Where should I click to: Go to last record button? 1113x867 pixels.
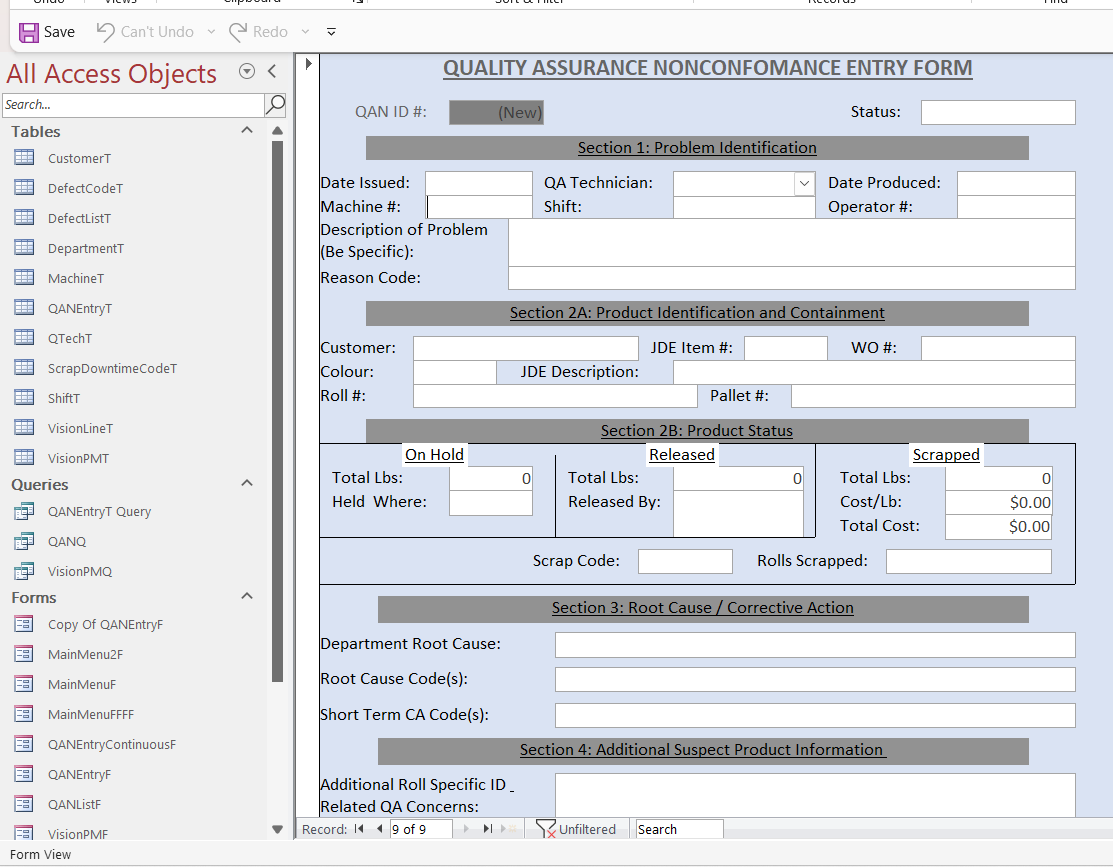(x=488, y=829)
